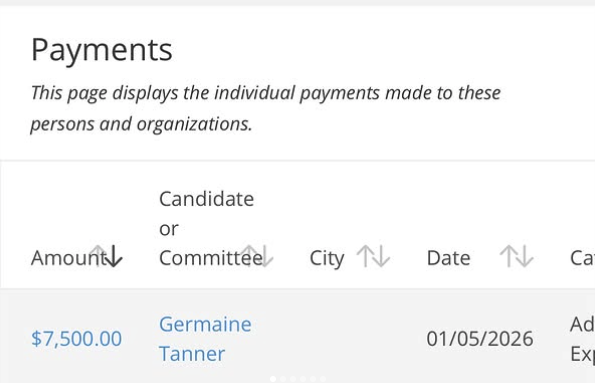Image resolution: width=595 pixels, height=383 pixels.
Task: Select the Date column header label
Action: click(449, 258)
